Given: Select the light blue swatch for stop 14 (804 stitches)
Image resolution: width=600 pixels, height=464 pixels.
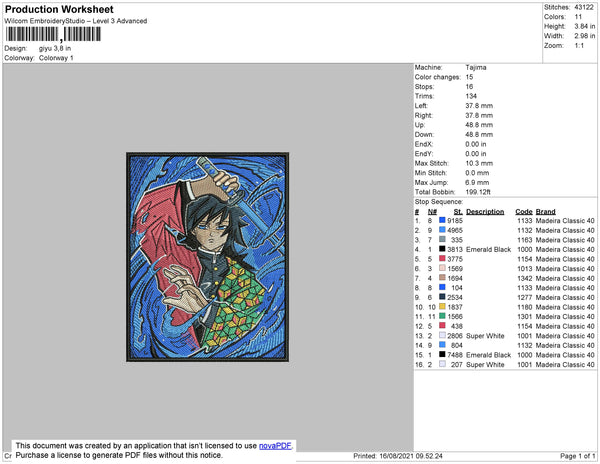Looking at the screenshot, I should tap(442, 345).
